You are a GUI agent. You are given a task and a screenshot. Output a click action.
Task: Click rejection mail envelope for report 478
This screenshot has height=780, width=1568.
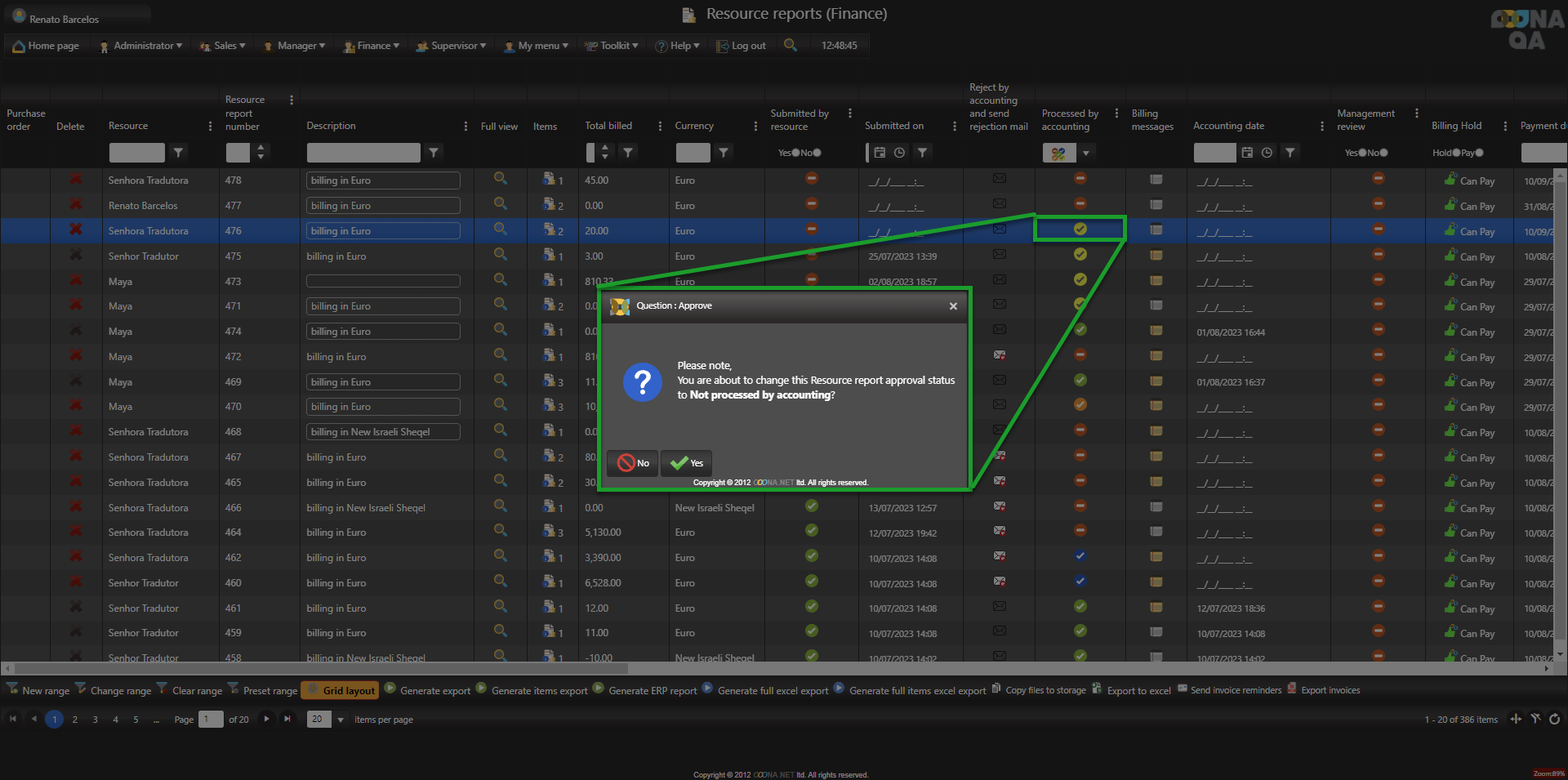(999, 178)
